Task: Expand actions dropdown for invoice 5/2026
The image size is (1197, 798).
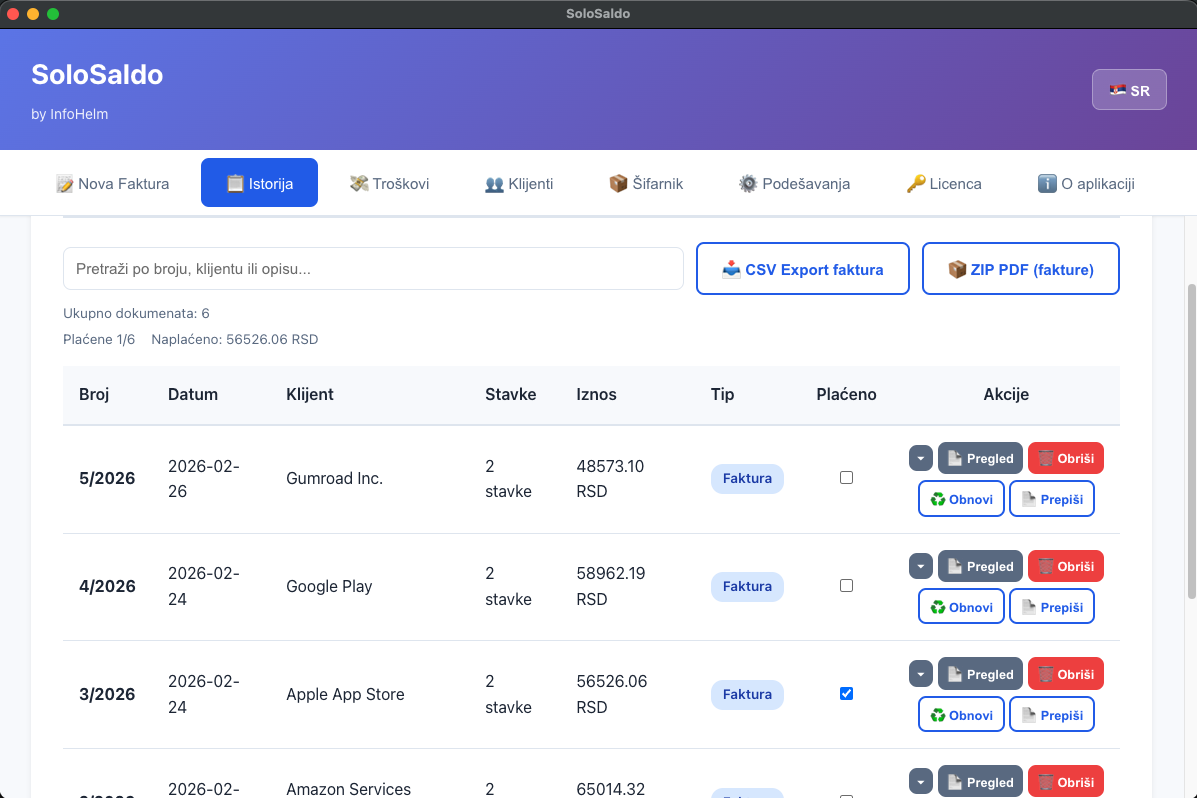Action: [920, 458]
